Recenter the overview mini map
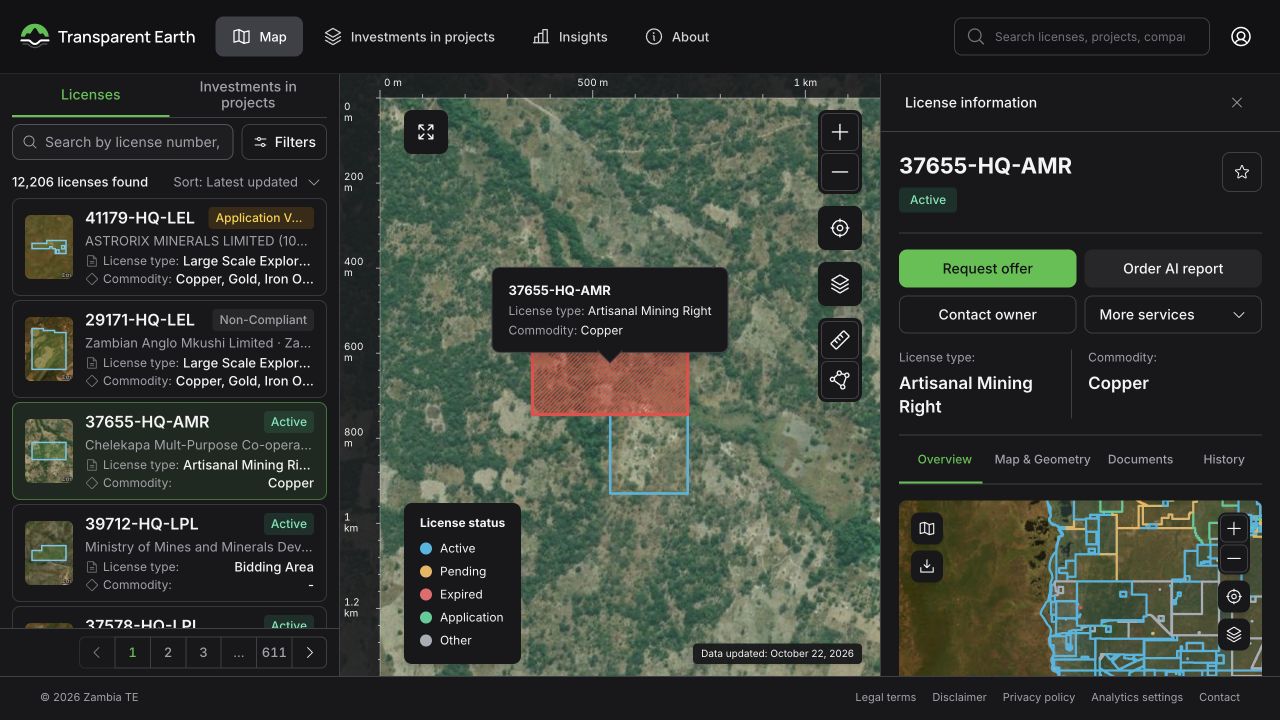The width and height of the screenshot is (1280, 720). coord(1234,596)
